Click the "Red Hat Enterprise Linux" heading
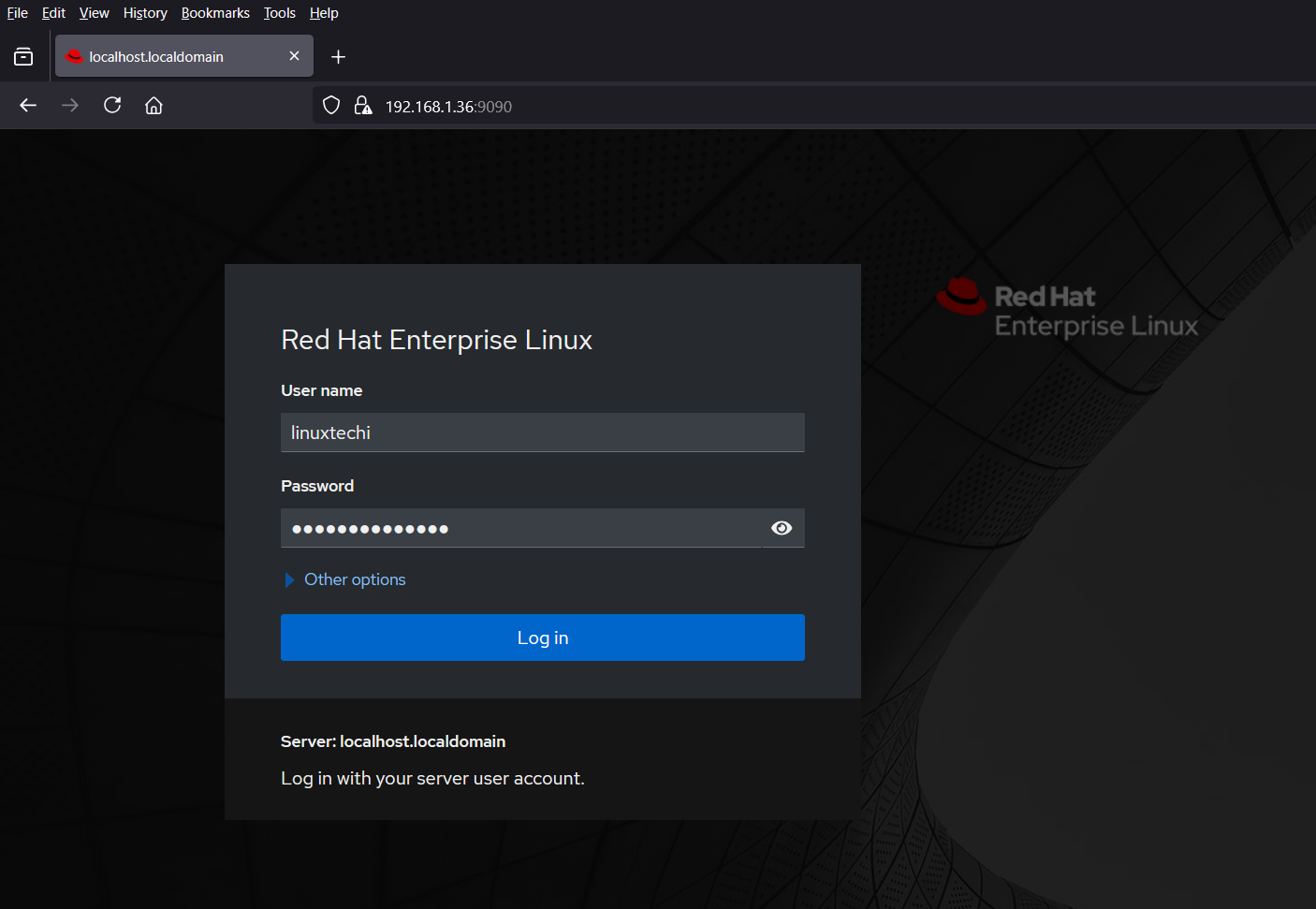Image resolution: width=1316 pixels, height=909 pixels. pyautogui.click(x=437, y=340)
